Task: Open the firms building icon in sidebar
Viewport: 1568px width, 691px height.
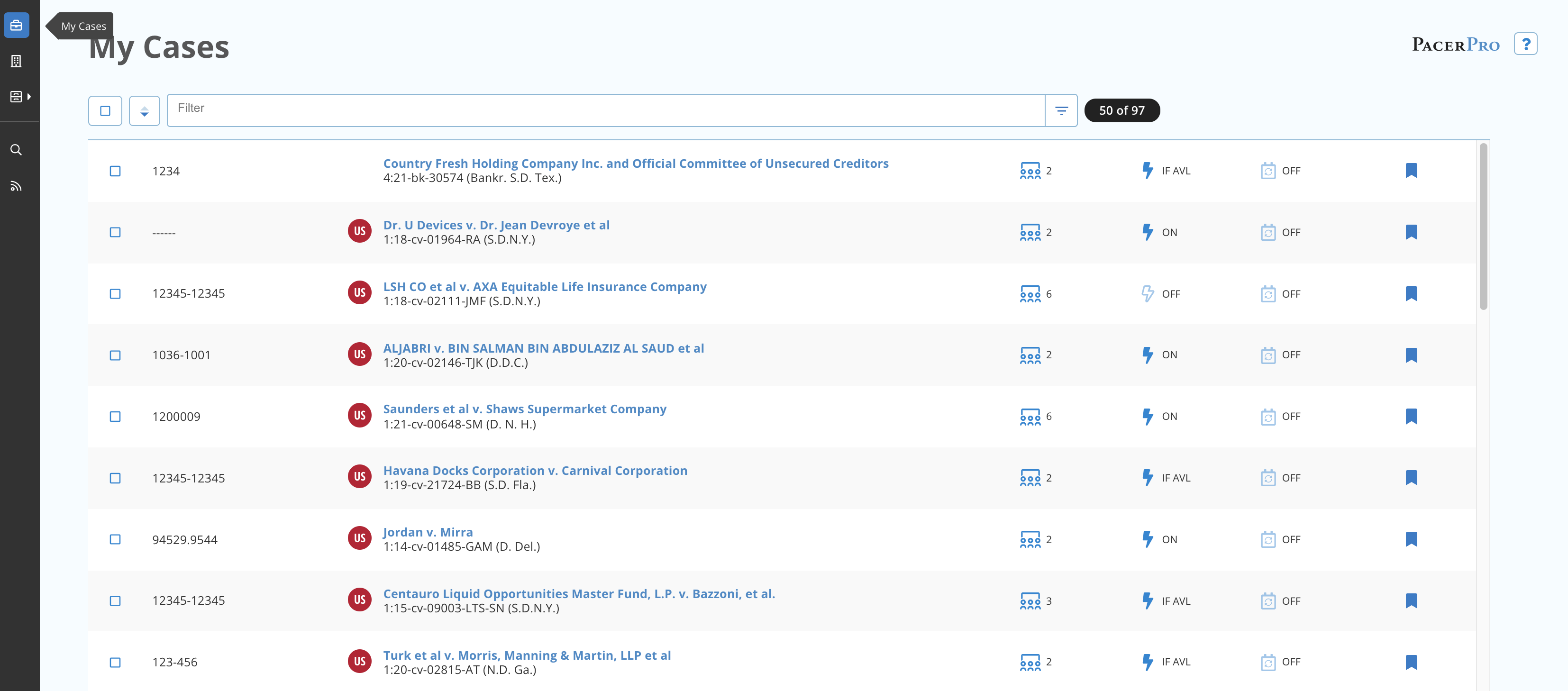Action: tap(17, 61)
